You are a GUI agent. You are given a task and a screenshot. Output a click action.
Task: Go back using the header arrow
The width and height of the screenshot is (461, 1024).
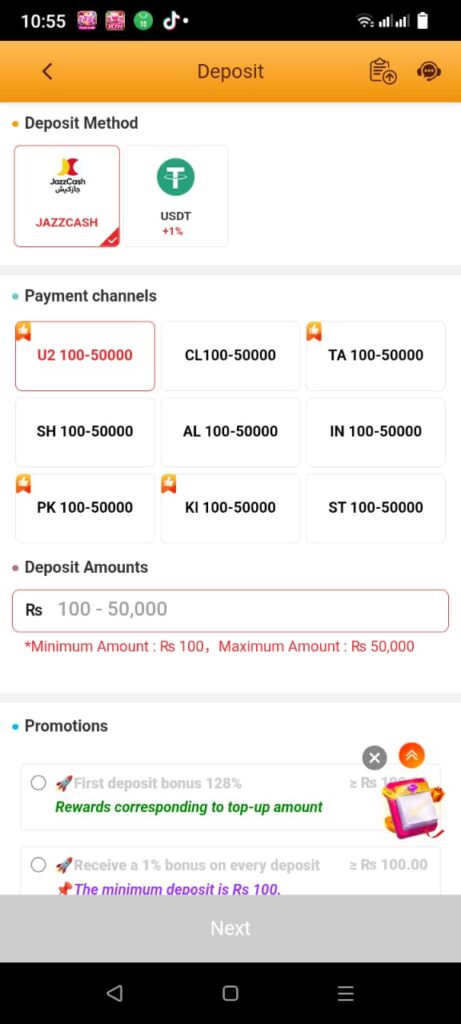47,71
